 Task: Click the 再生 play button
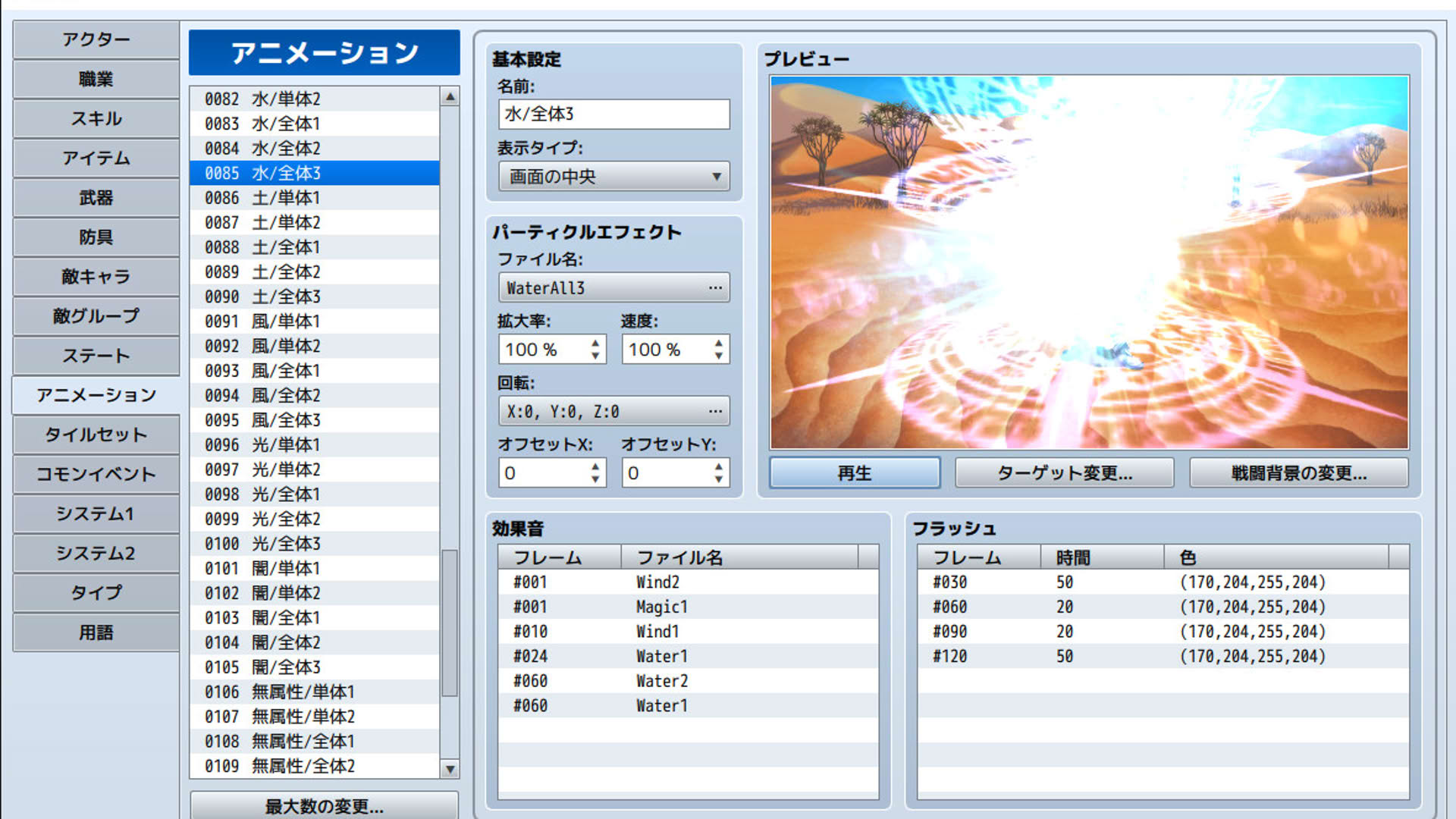(855, 473)
